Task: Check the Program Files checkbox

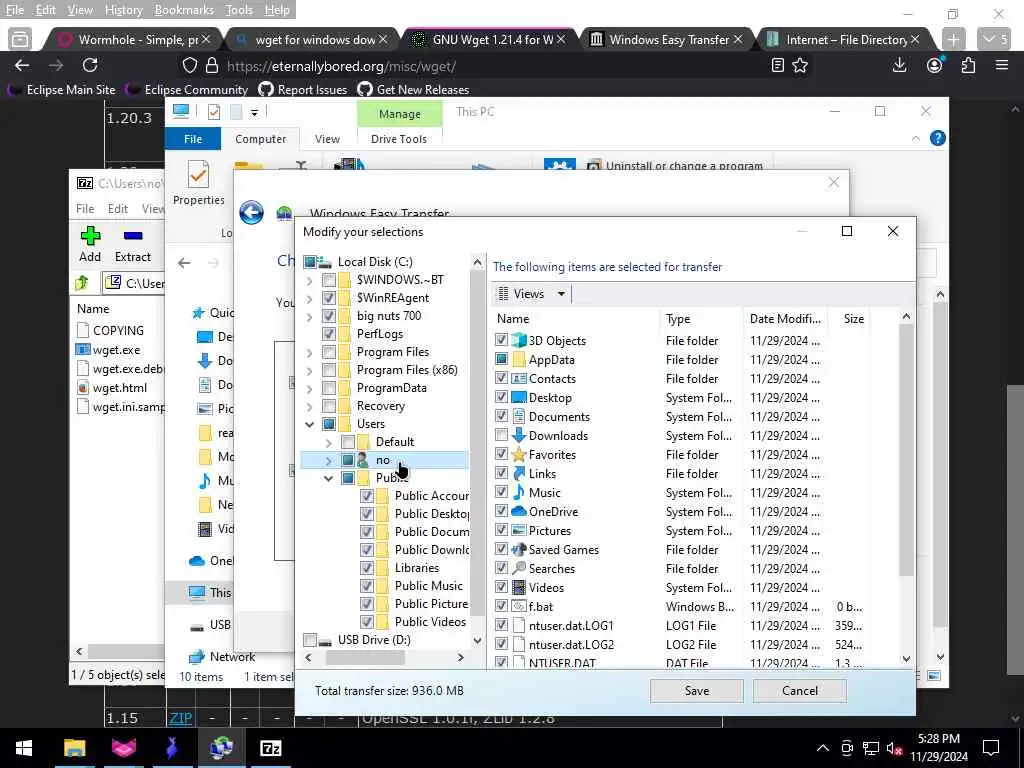Action: [x=329, y=352]
